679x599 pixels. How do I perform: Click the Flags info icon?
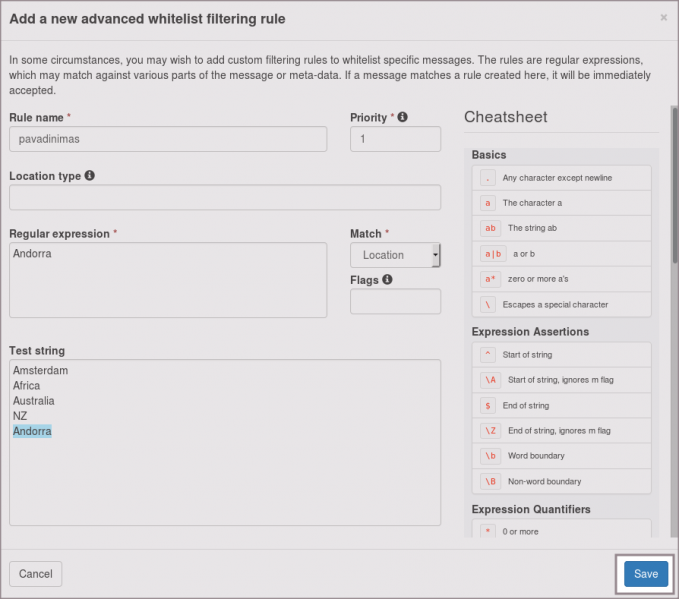click(387, 280)
